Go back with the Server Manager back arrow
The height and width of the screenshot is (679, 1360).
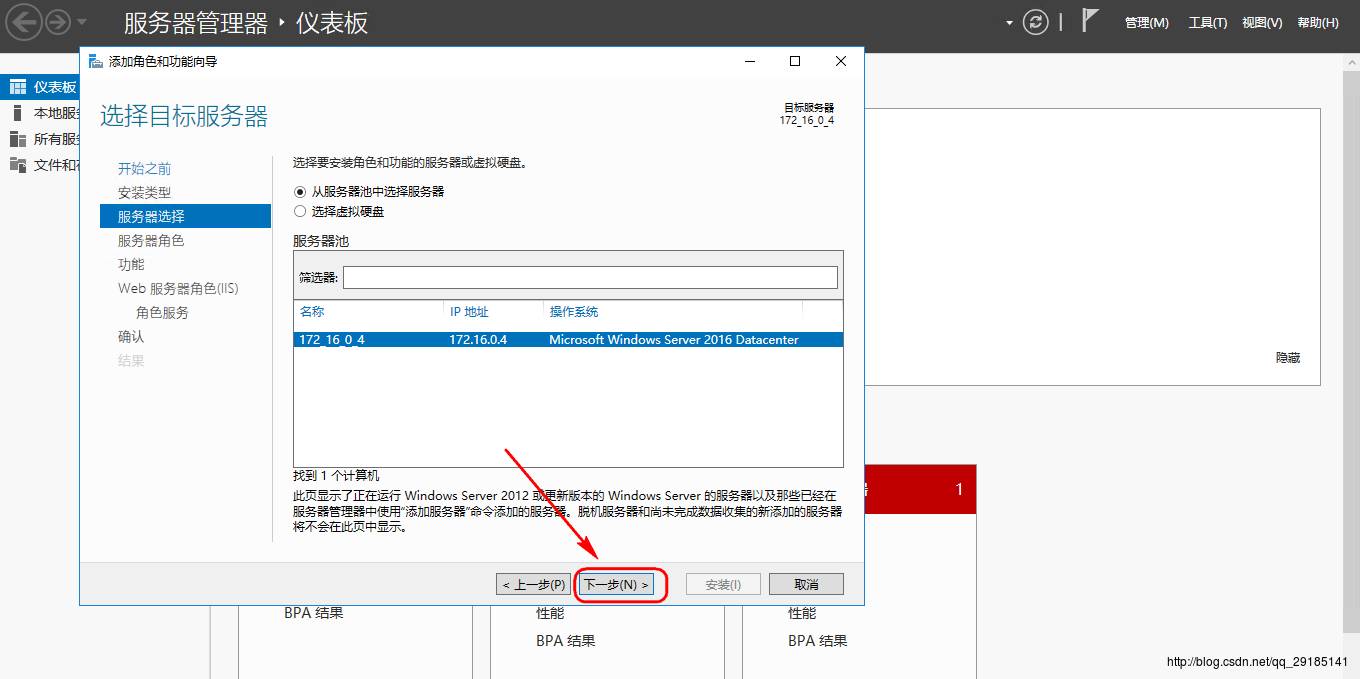point(24,22)
